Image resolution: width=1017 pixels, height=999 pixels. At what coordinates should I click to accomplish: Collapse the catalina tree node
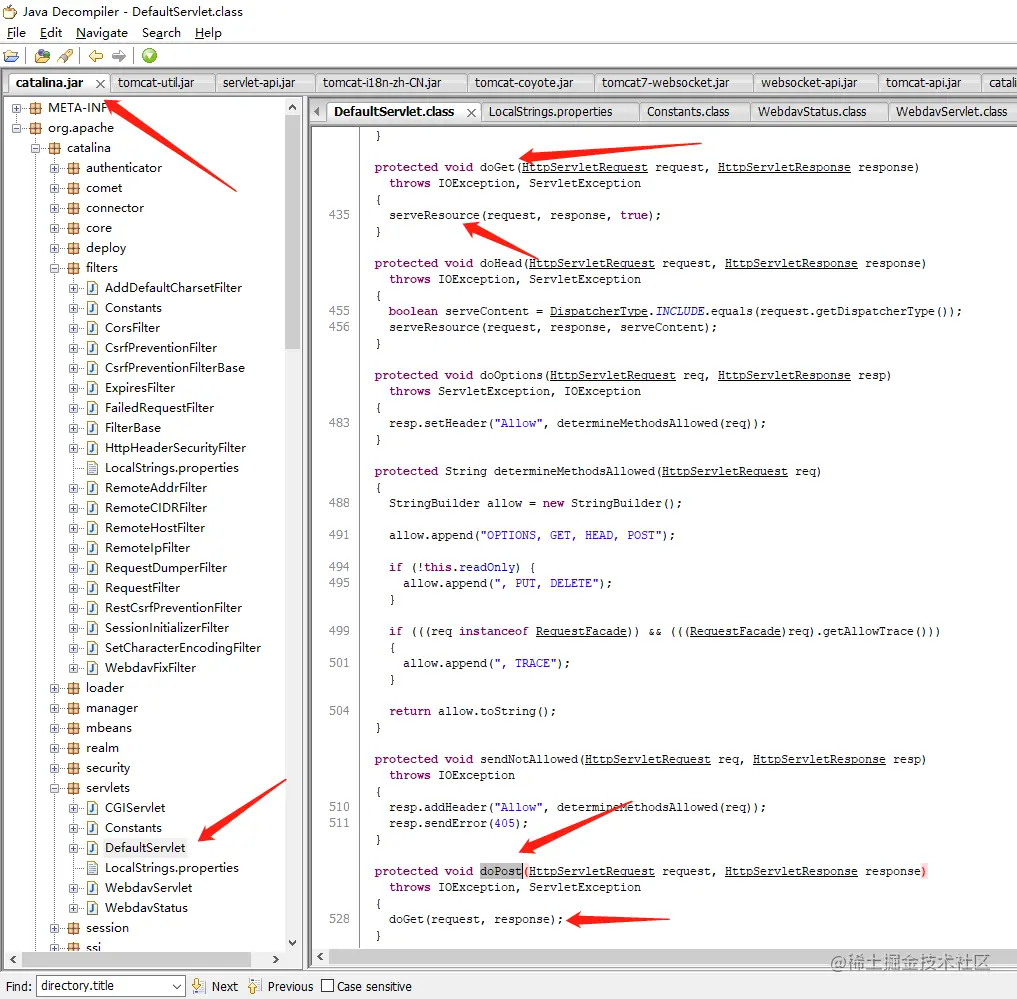point(36,149)
